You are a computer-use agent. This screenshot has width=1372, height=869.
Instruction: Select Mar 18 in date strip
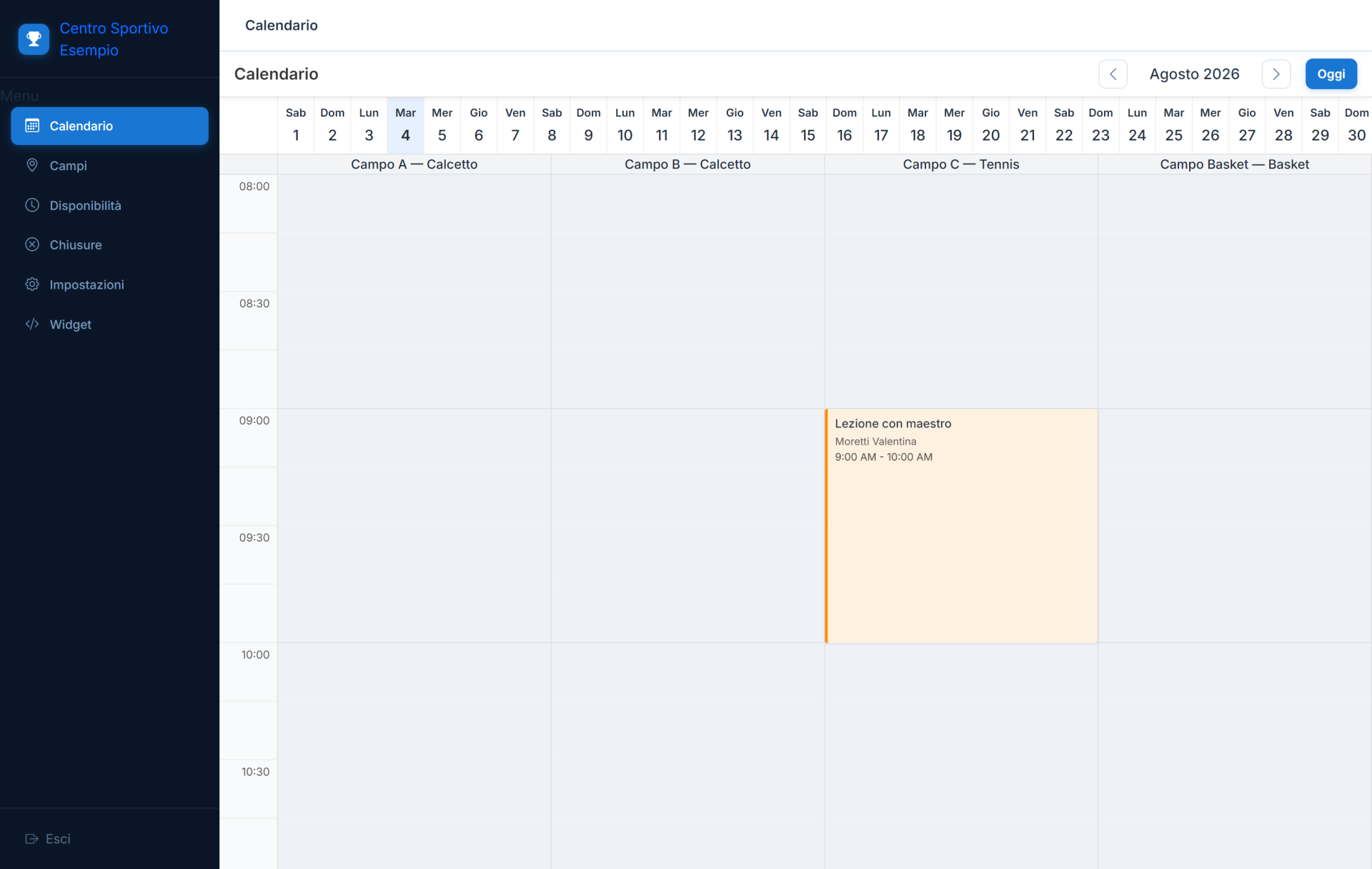coord(918,125)
